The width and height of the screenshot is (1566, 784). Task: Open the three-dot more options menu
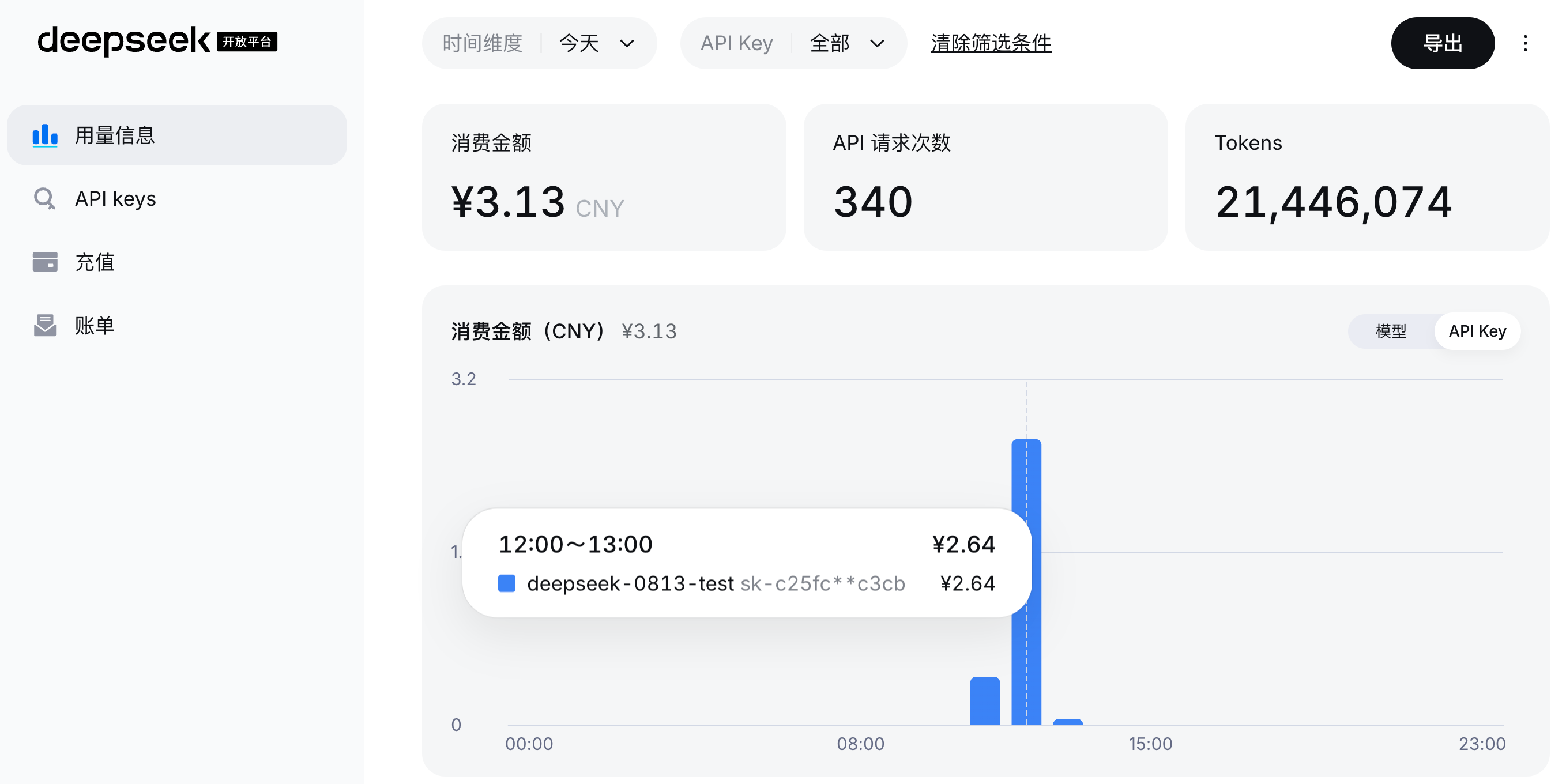point(1524,43)
